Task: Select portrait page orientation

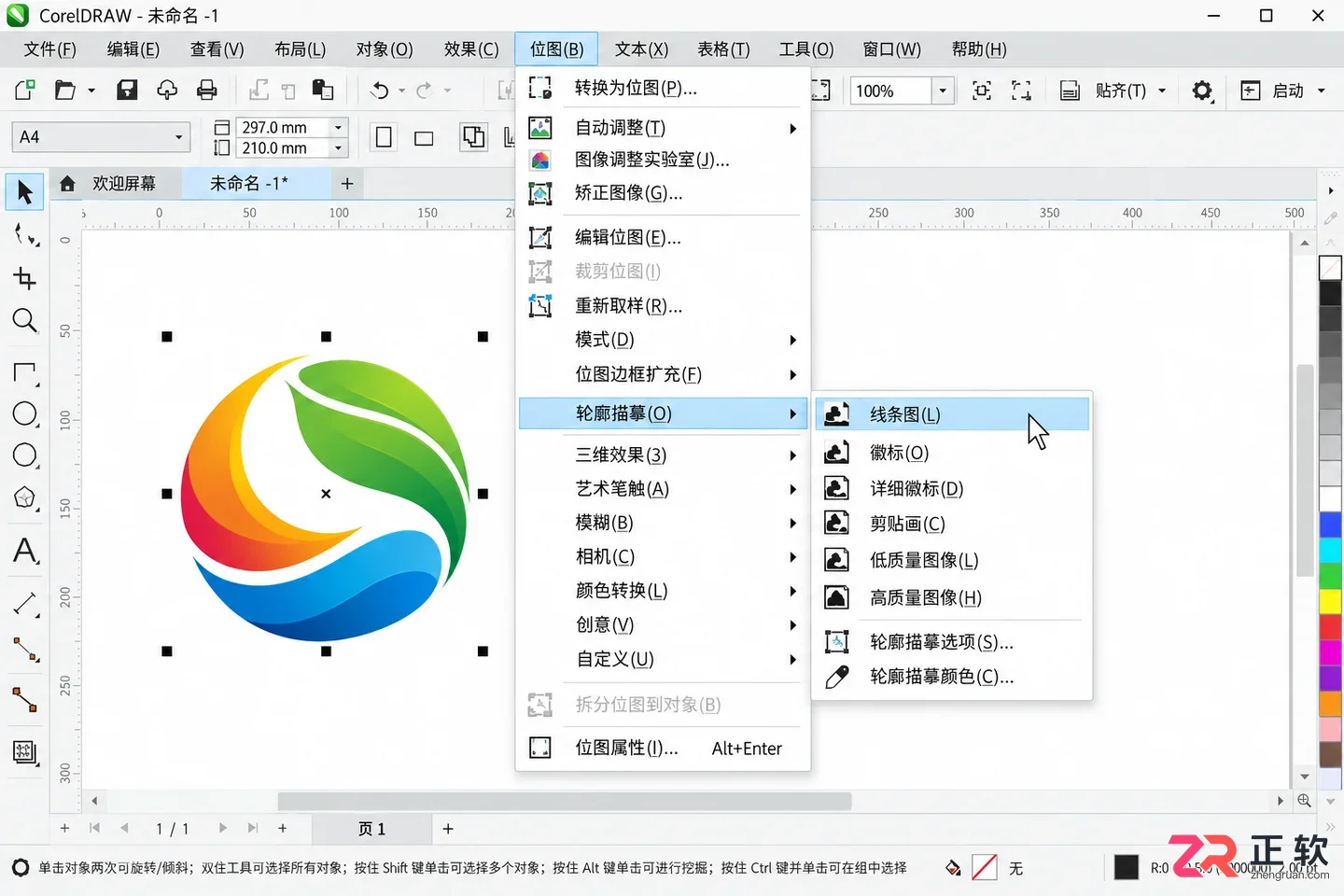Action: (384, 138)
